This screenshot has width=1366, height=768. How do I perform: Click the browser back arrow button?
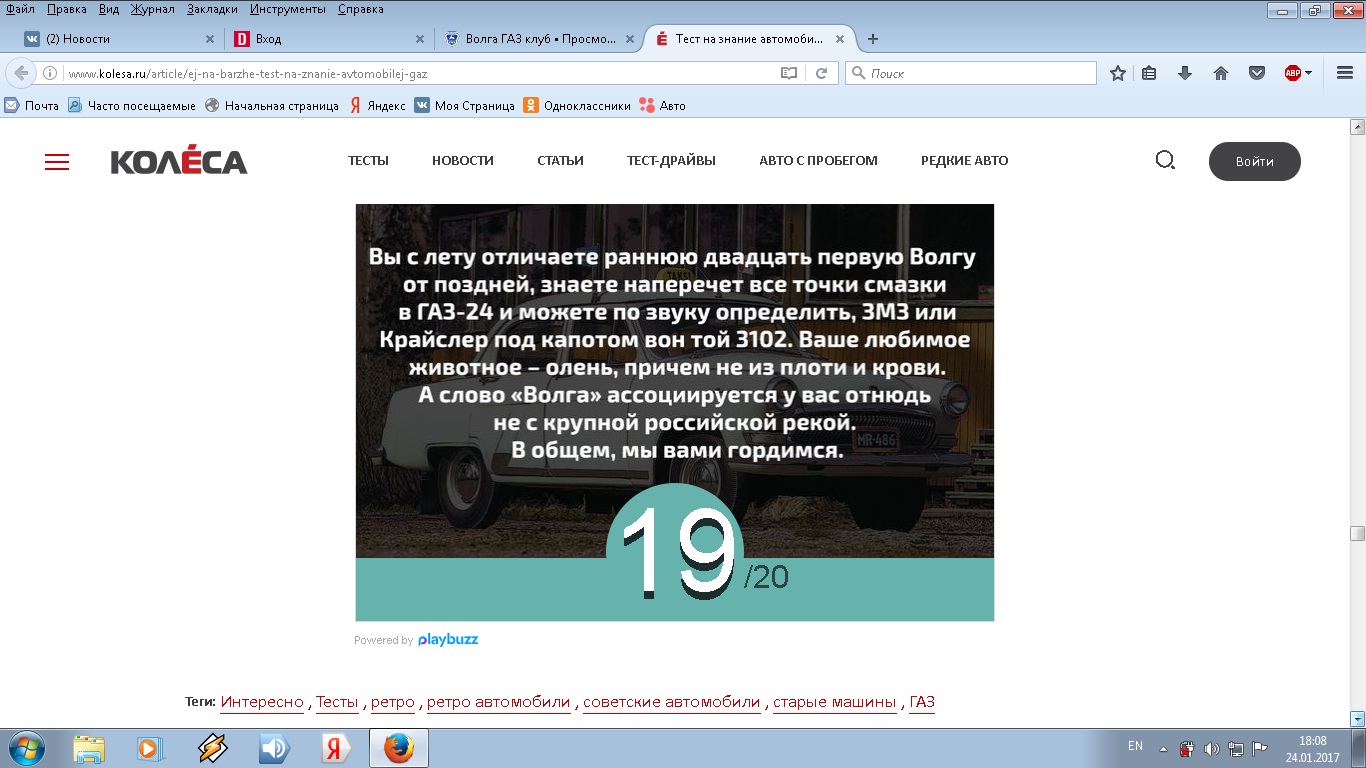point(21,73)
